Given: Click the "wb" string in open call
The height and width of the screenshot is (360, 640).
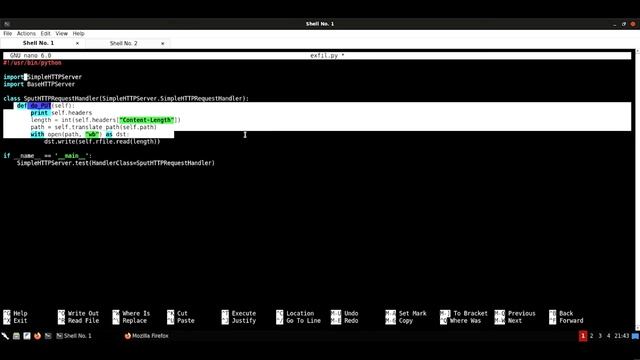Looking at the screenshot, I should tap(92, 134).
